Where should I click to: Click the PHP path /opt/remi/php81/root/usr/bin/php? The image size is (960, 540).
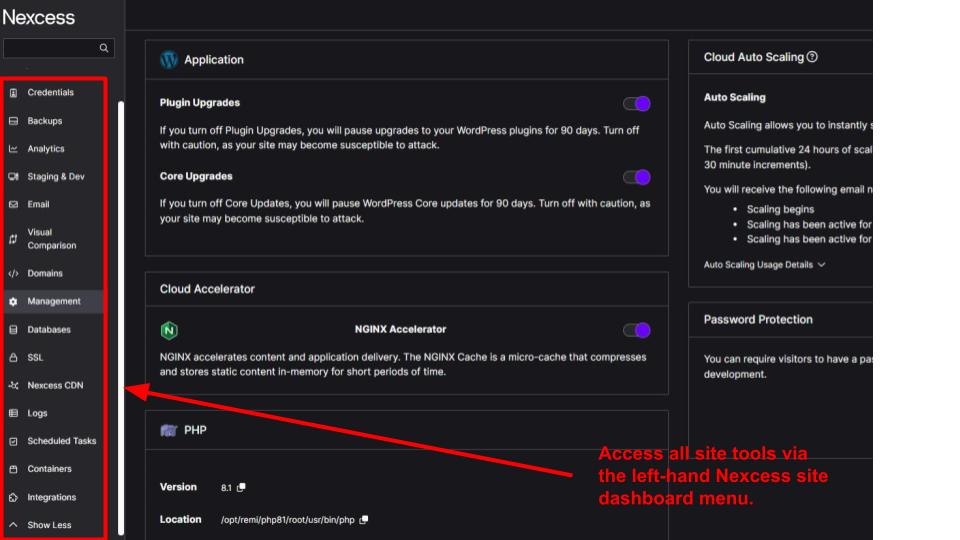[288, 520]
